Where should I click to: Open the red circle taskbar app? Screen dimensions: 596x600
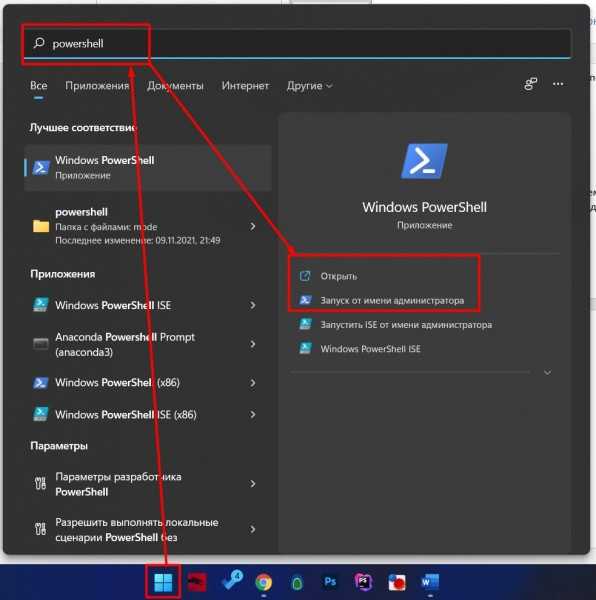(397, 582)
